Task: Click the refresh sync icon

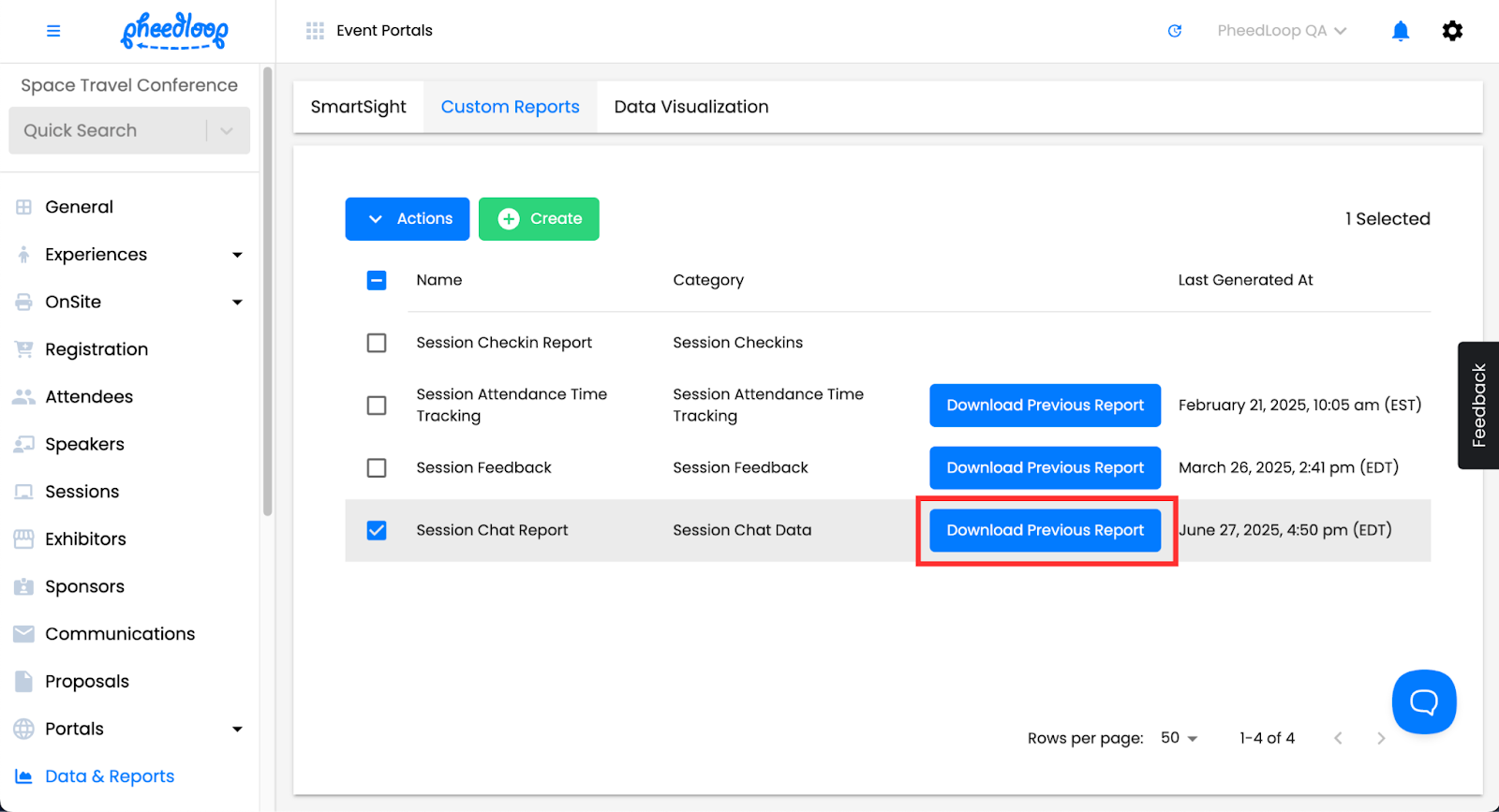Action: click(x=1175, y=31)
